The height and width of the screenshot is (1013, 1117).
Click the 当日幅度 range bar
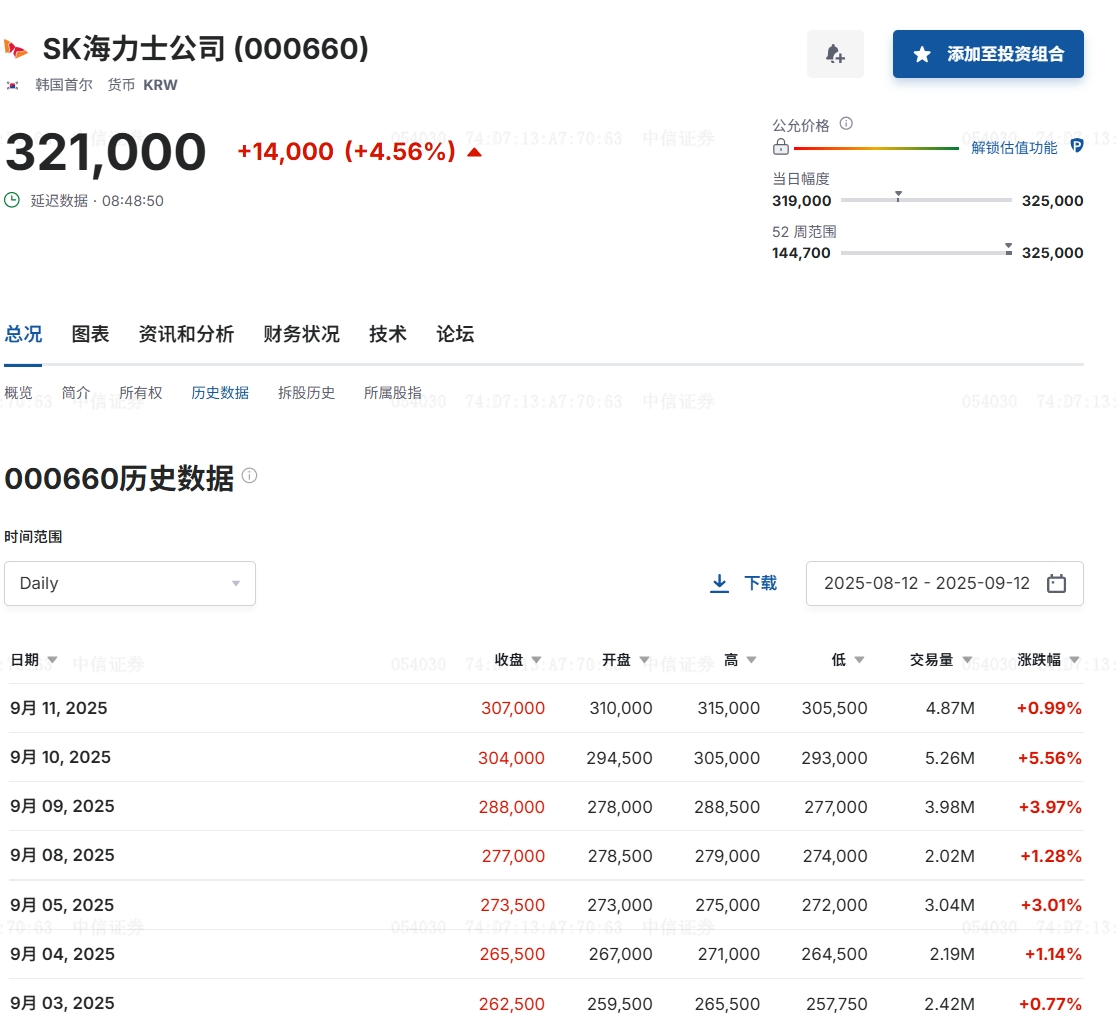point(926,200)
